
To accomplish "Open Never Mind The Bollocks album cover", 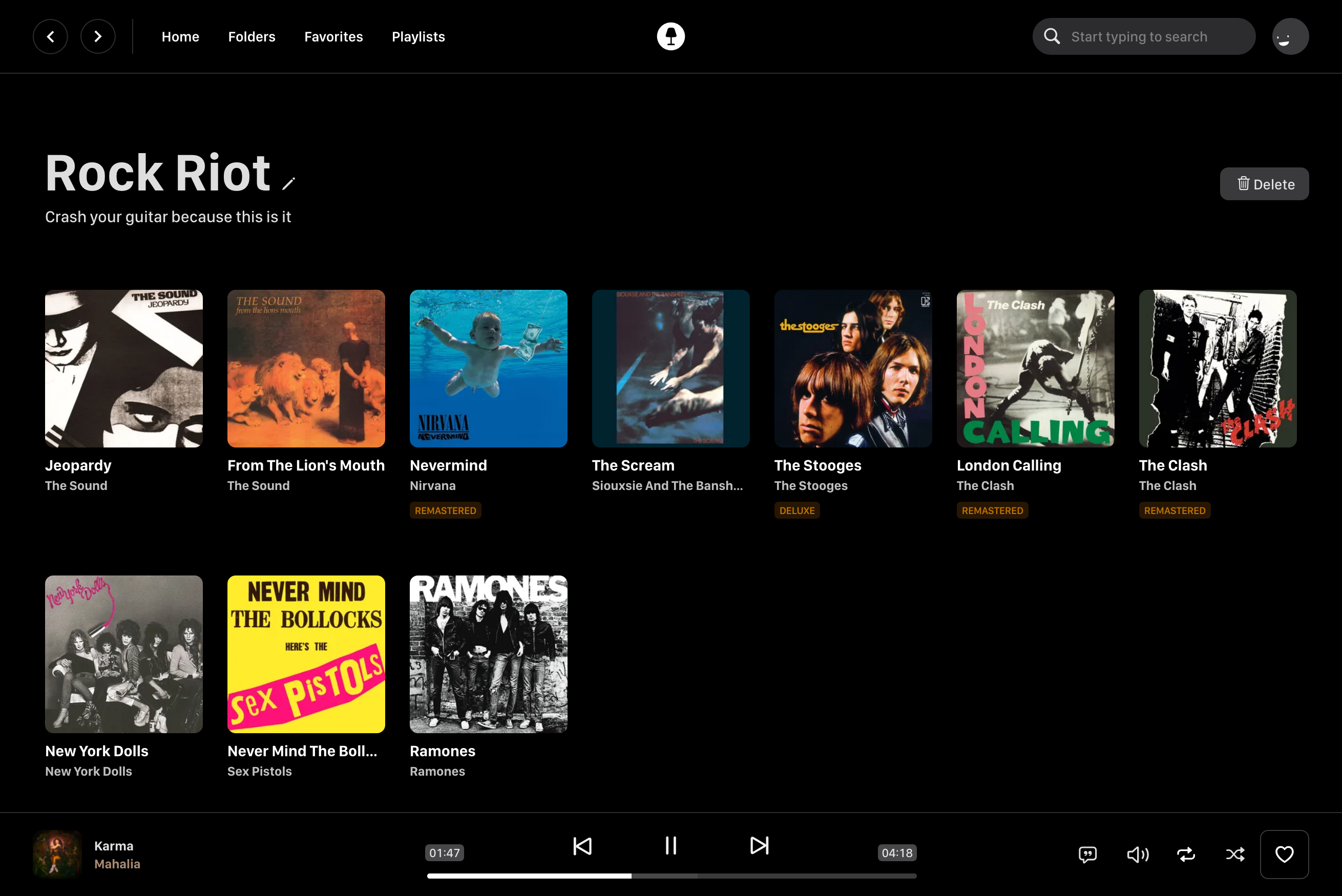I will (x=306, y=654).
